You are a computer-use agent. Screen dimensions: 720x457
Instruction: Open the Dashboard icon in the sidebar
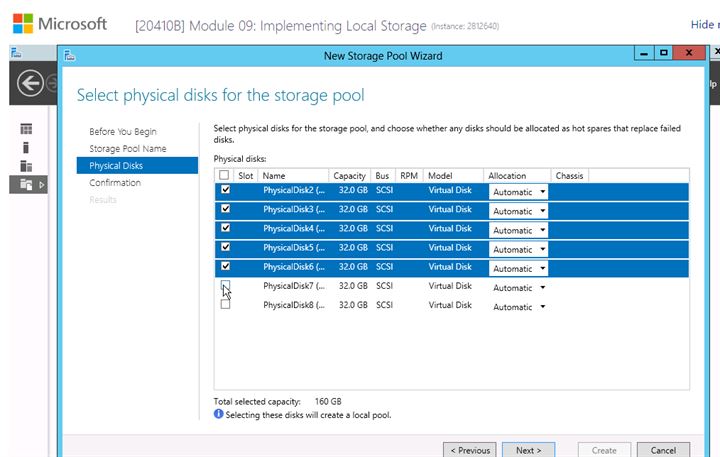point(27,129)
